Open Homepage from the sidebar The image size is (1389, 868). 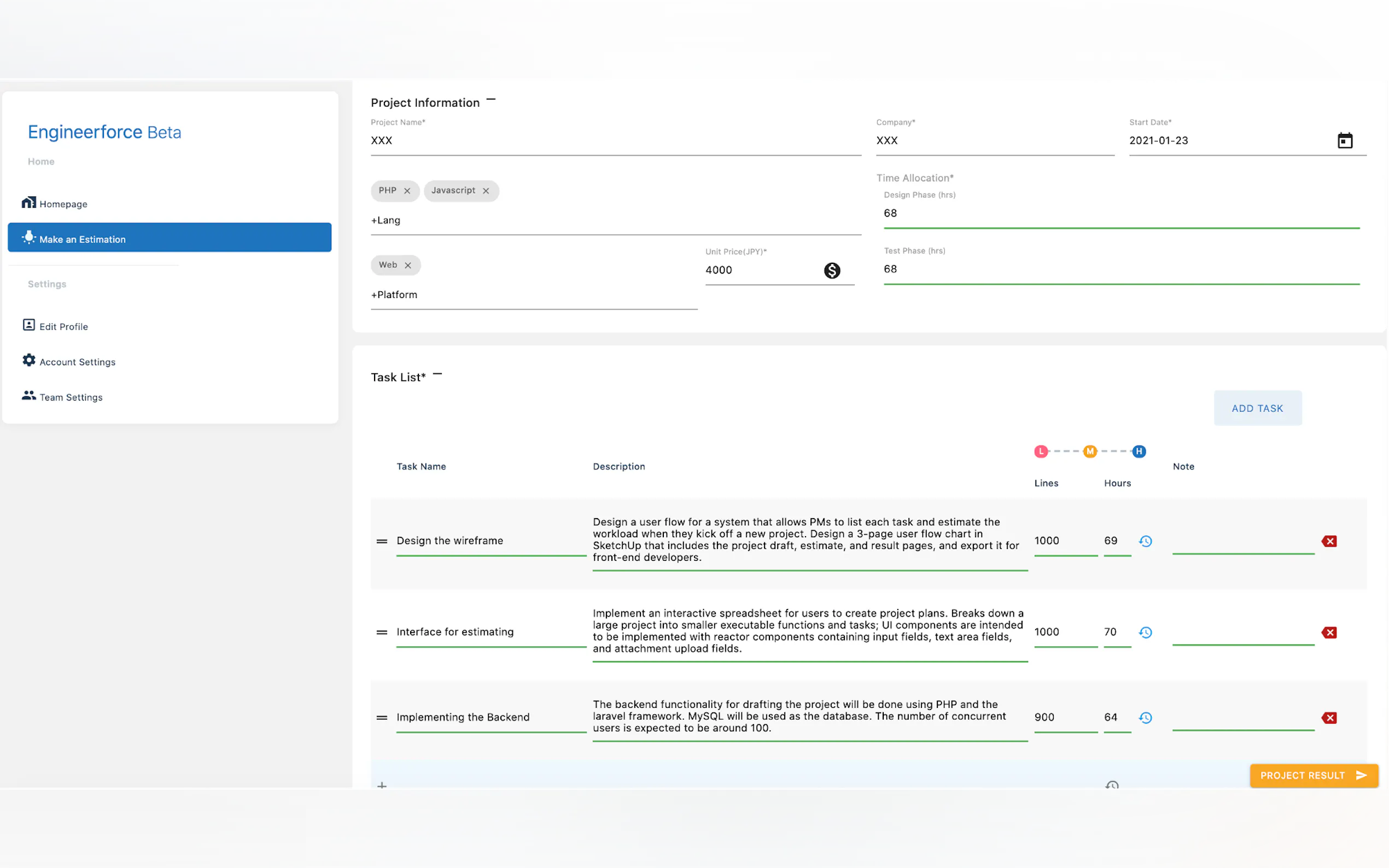tap(63, 204)
